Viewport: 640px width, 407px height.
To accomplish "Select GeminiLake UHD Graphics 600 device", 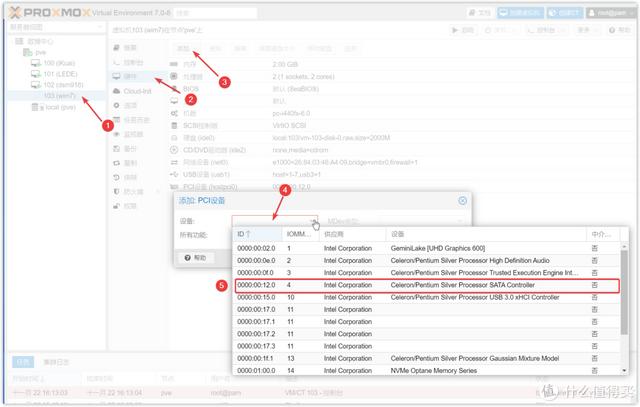I will click(x=427, y=248).
